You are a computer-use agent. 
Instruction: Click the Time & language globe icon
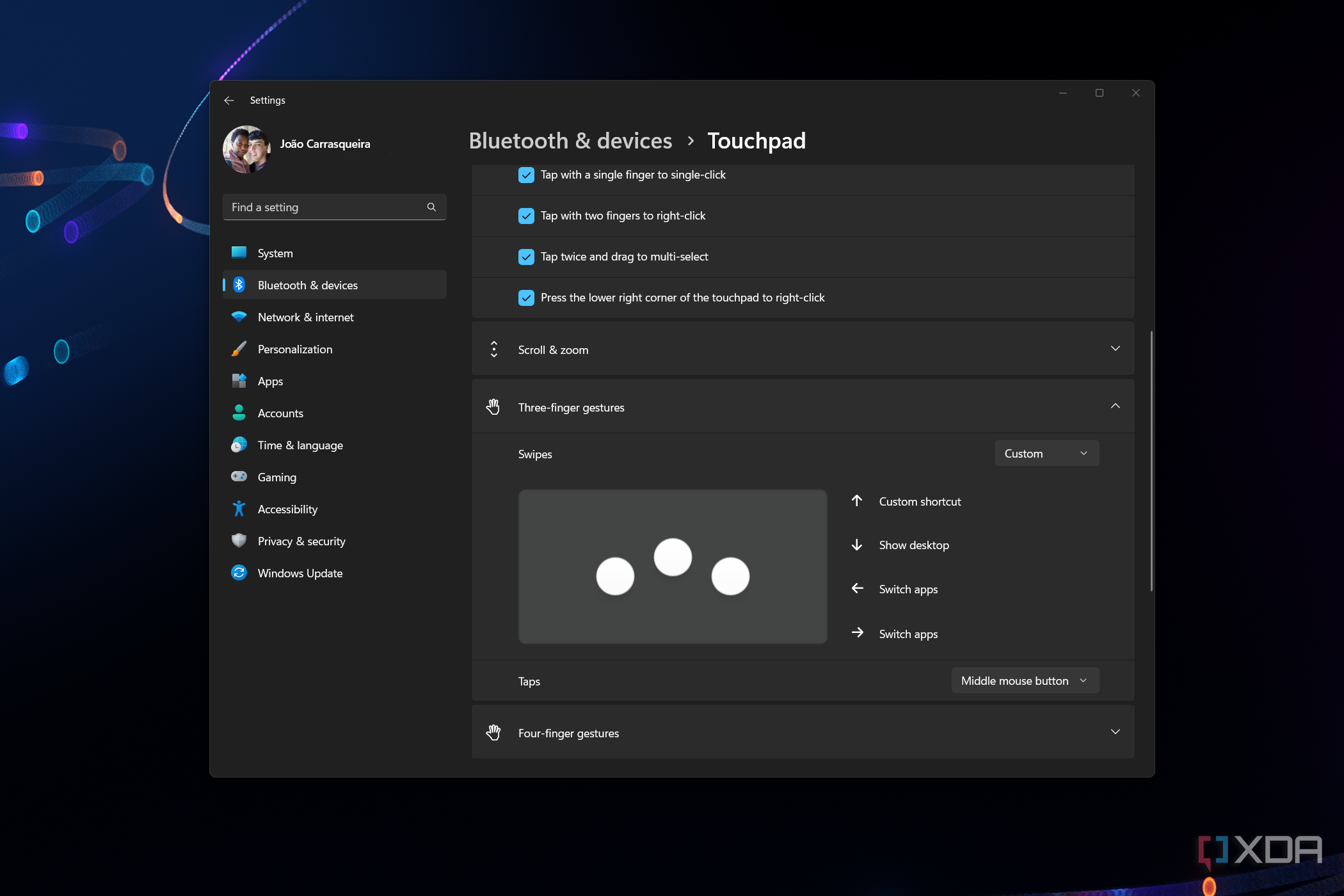point(239,445)
